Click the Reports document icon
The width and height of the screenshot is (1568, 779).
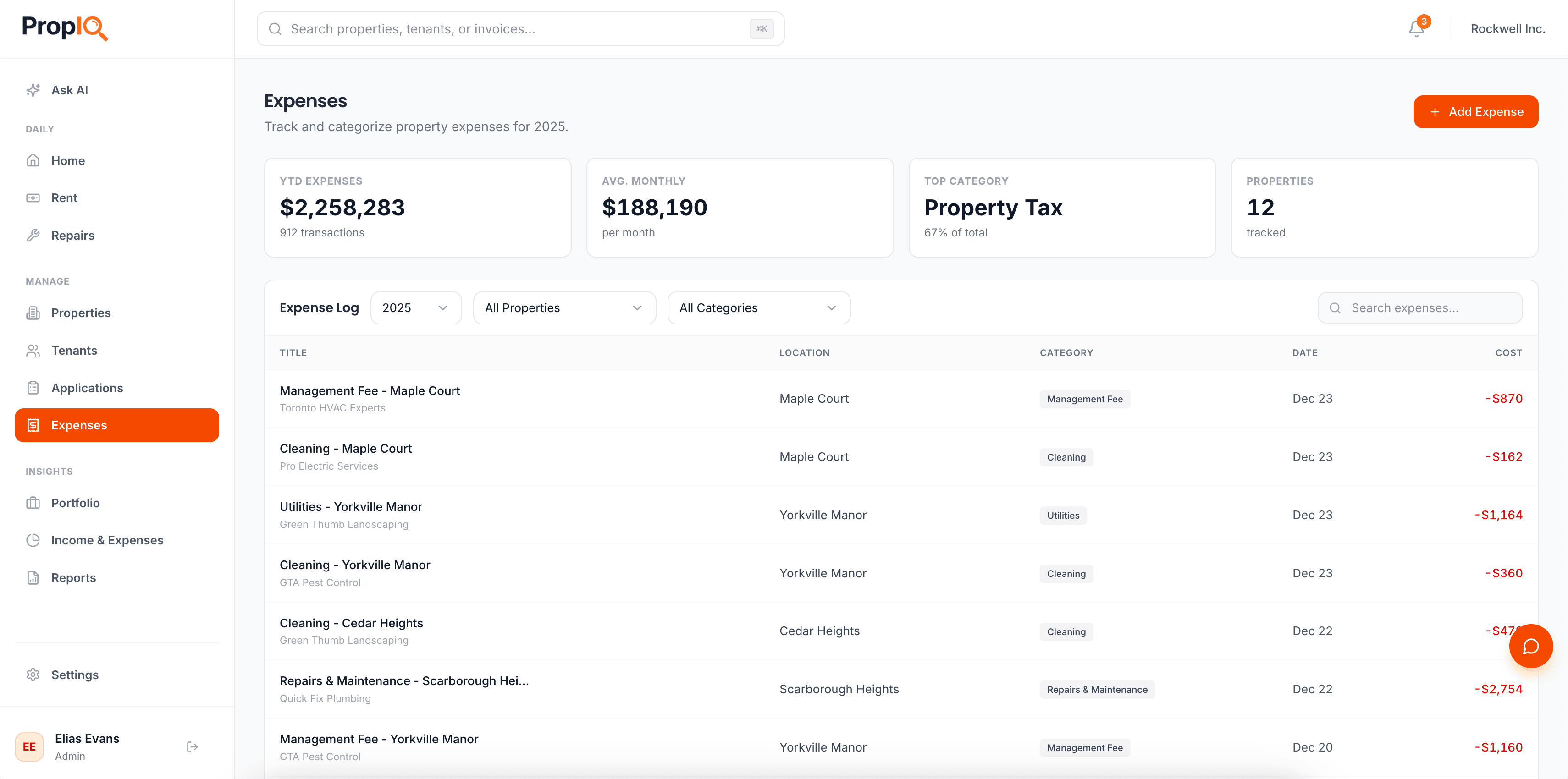pos(33,577)
